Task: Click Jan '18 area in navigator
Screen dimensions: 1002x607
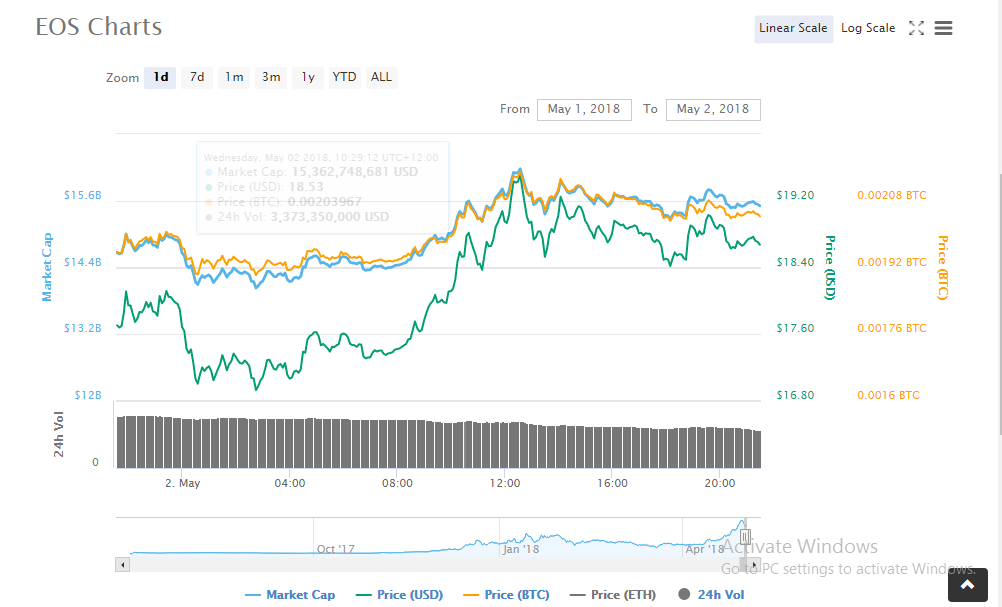Action: point(521,549)
